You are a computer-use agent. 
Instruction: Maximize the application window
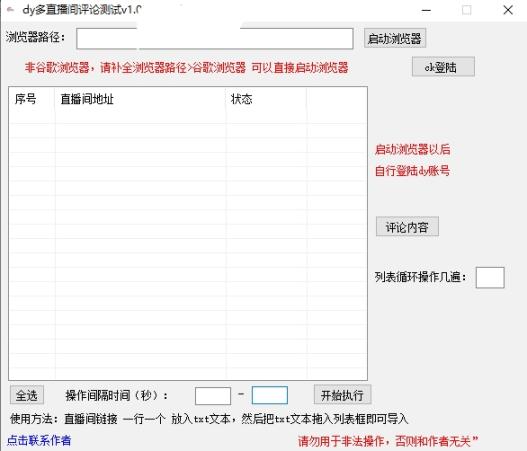click(467, 10)
